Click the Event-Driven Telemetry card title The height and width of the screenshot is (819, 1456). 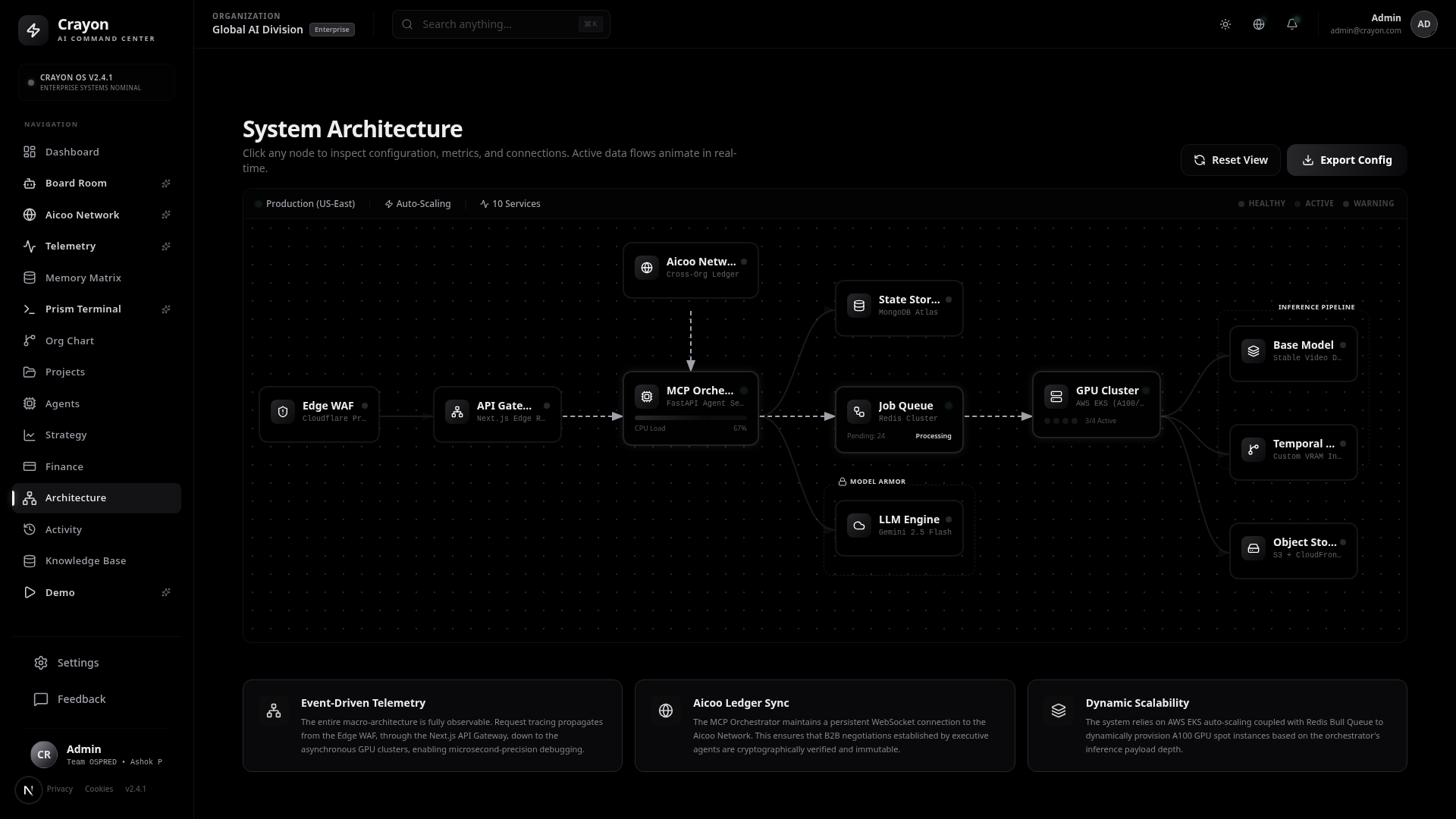coord(363,703)
